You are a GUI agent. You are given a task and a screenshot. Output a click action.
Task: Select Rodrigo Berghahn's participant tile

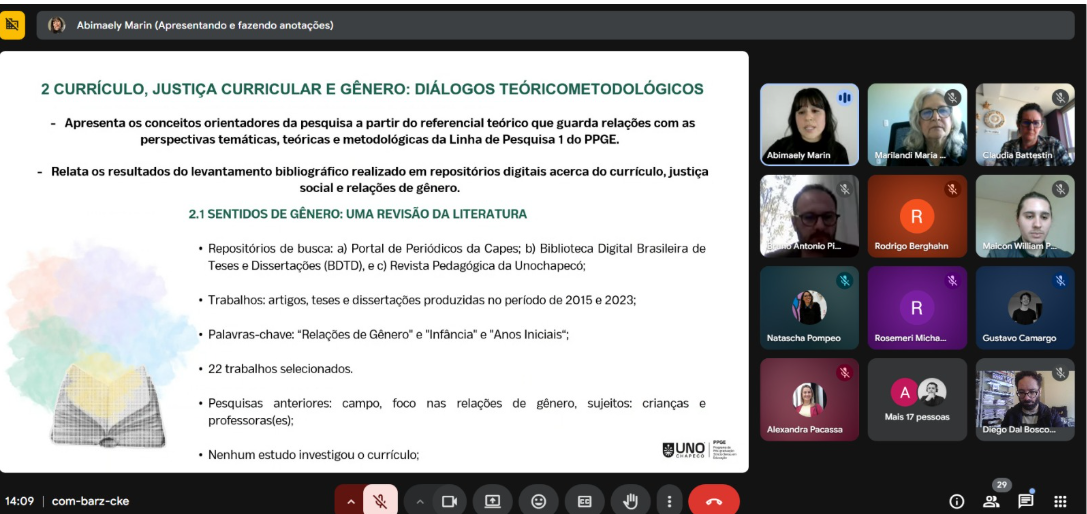[x=917, y=216]
